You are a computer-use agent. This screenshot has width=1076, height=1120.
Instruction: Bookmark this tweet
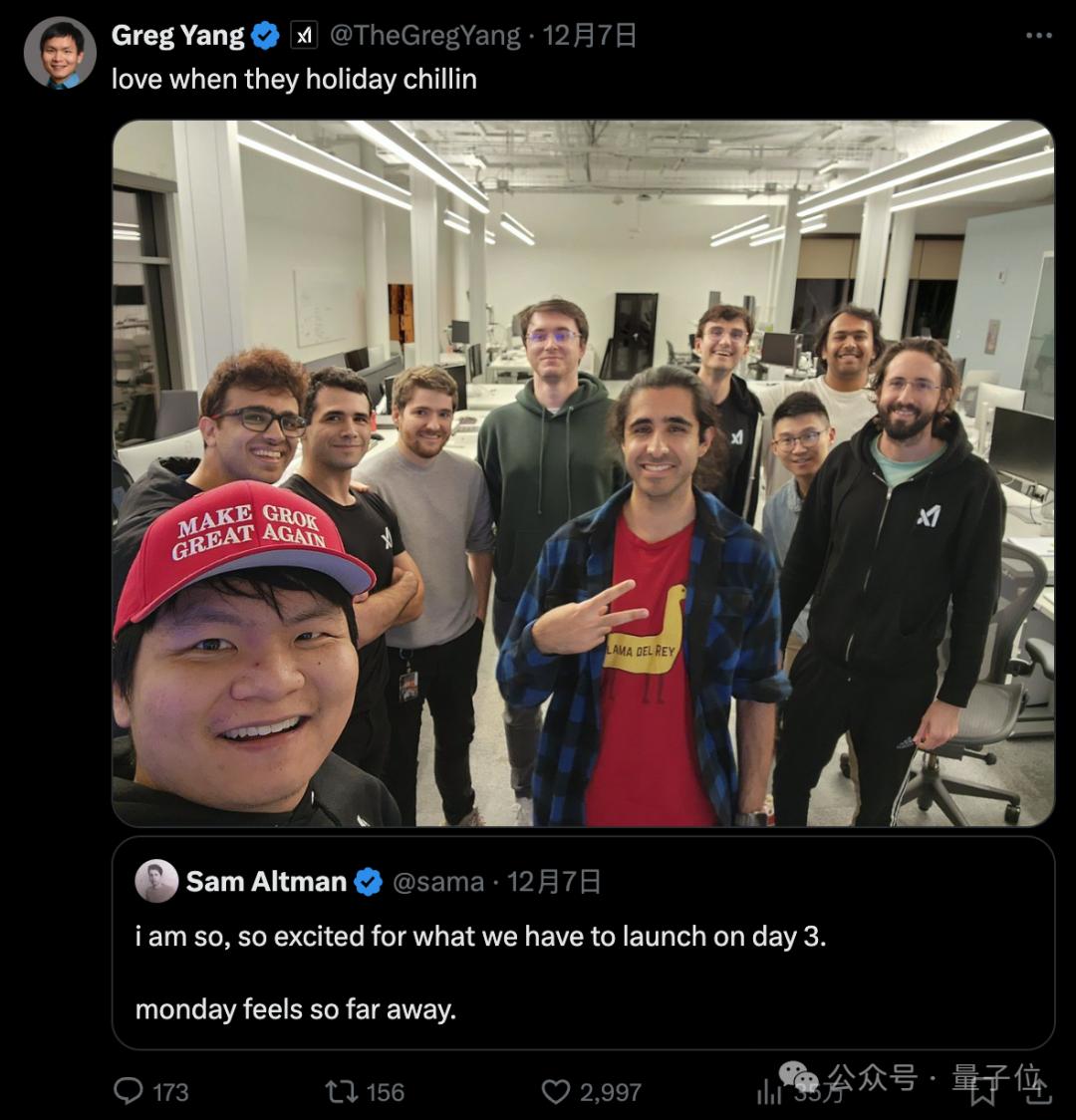point(983,1091)
